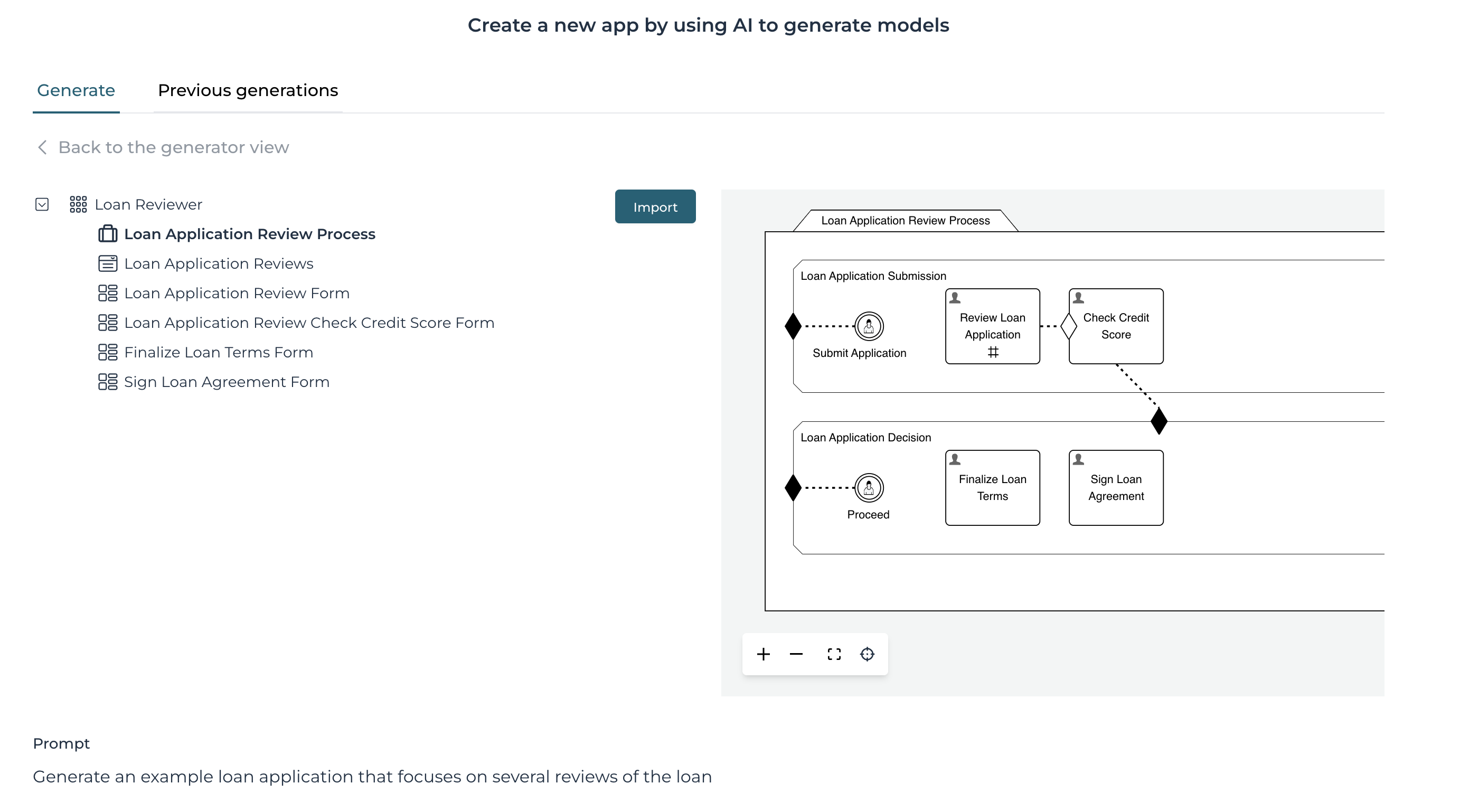Click the center diagram crosshair icon
The image size is (1469, 812).
[867, 654]
